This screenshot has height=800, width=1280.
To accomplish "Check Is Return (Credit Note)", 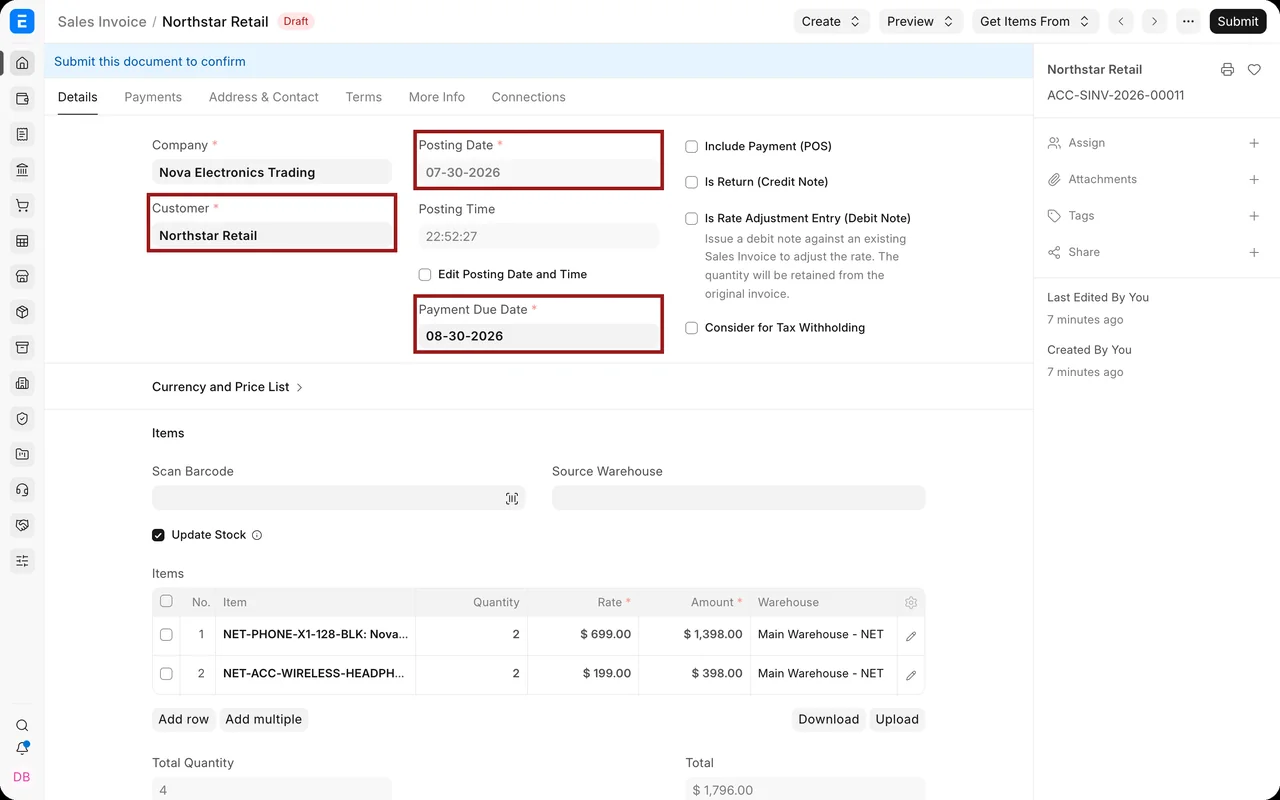I will point(691,182).
